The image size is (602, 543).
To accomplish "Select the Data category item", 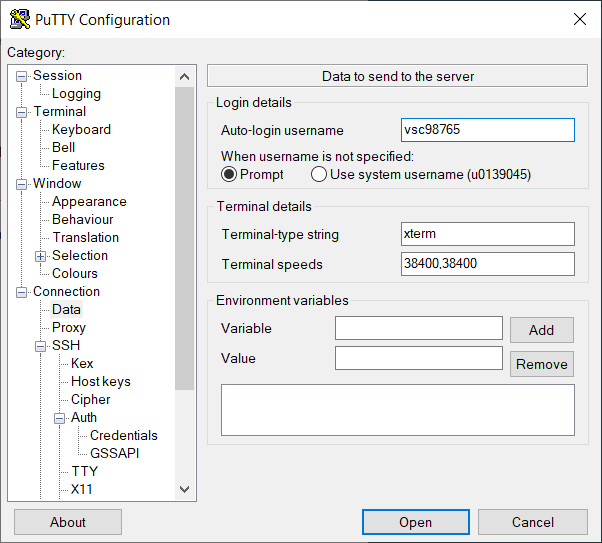I will click(66, 310).
